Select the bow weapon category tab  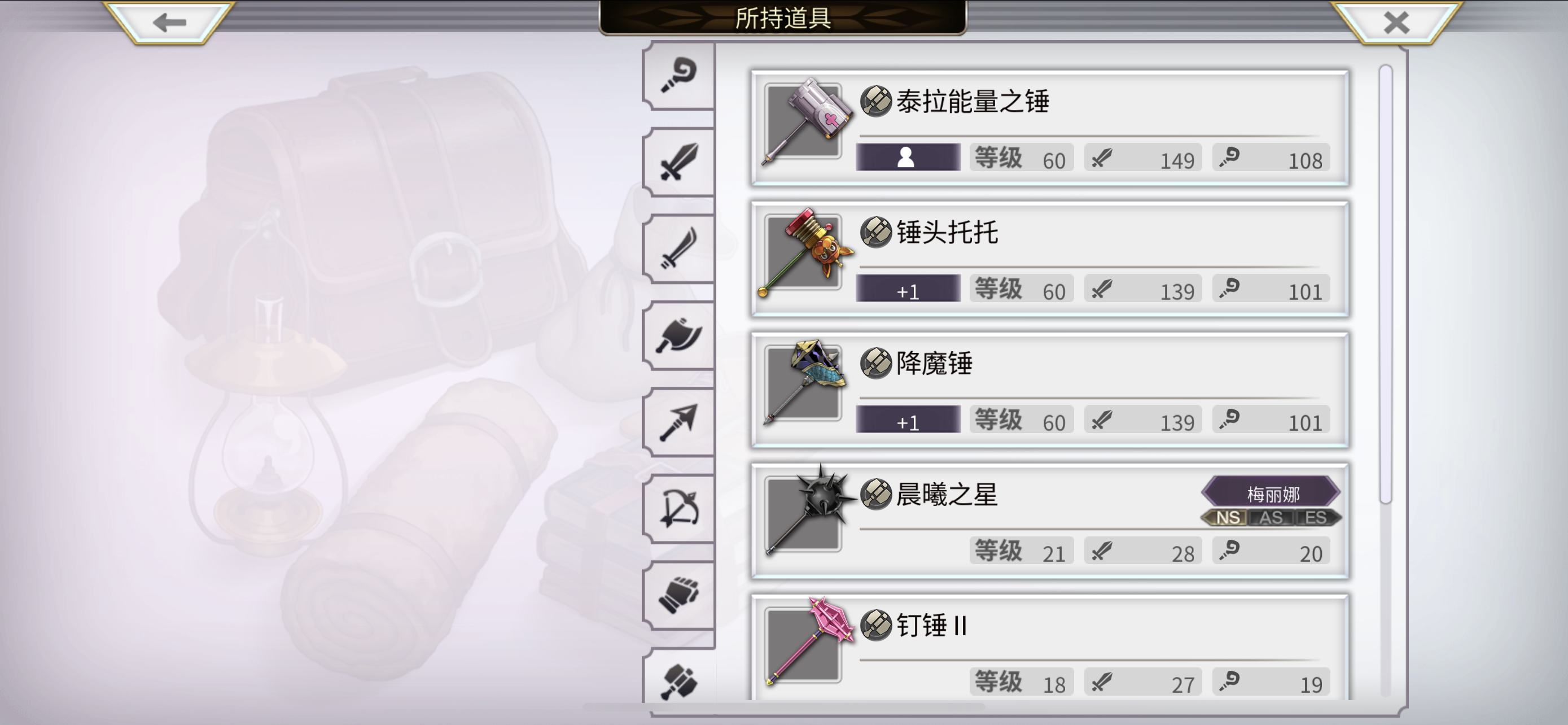678,508
